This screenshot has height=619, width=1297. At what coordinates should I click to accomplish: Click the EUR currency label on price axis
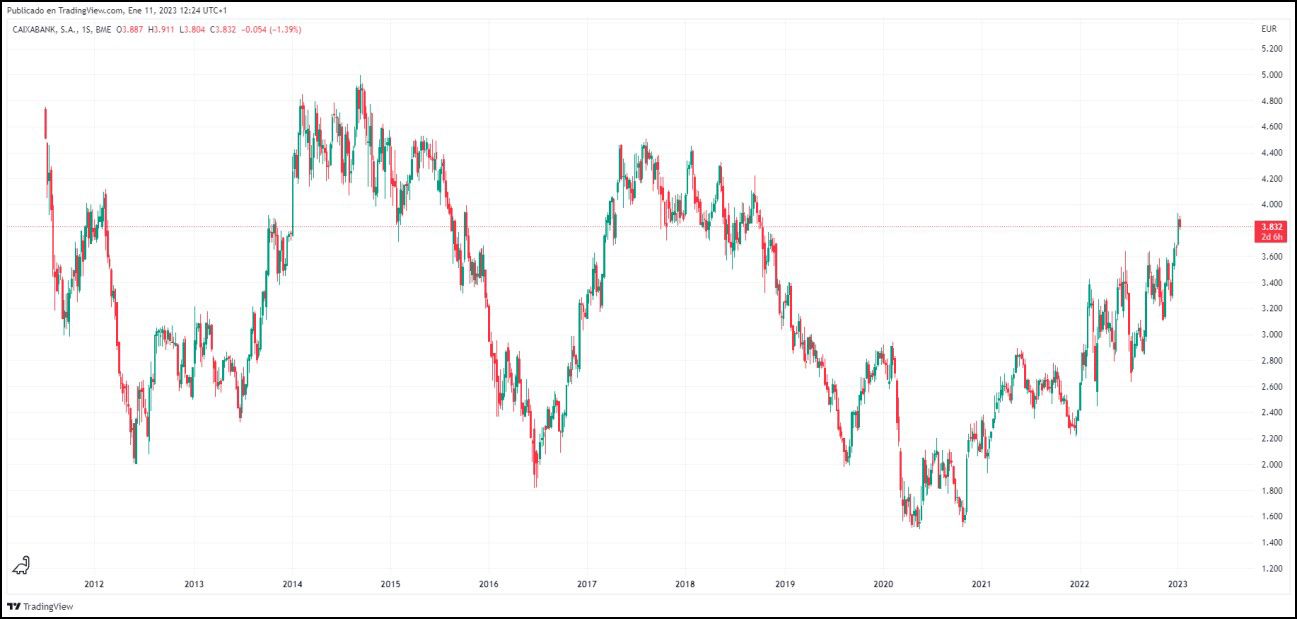(x=1269, y=29)
